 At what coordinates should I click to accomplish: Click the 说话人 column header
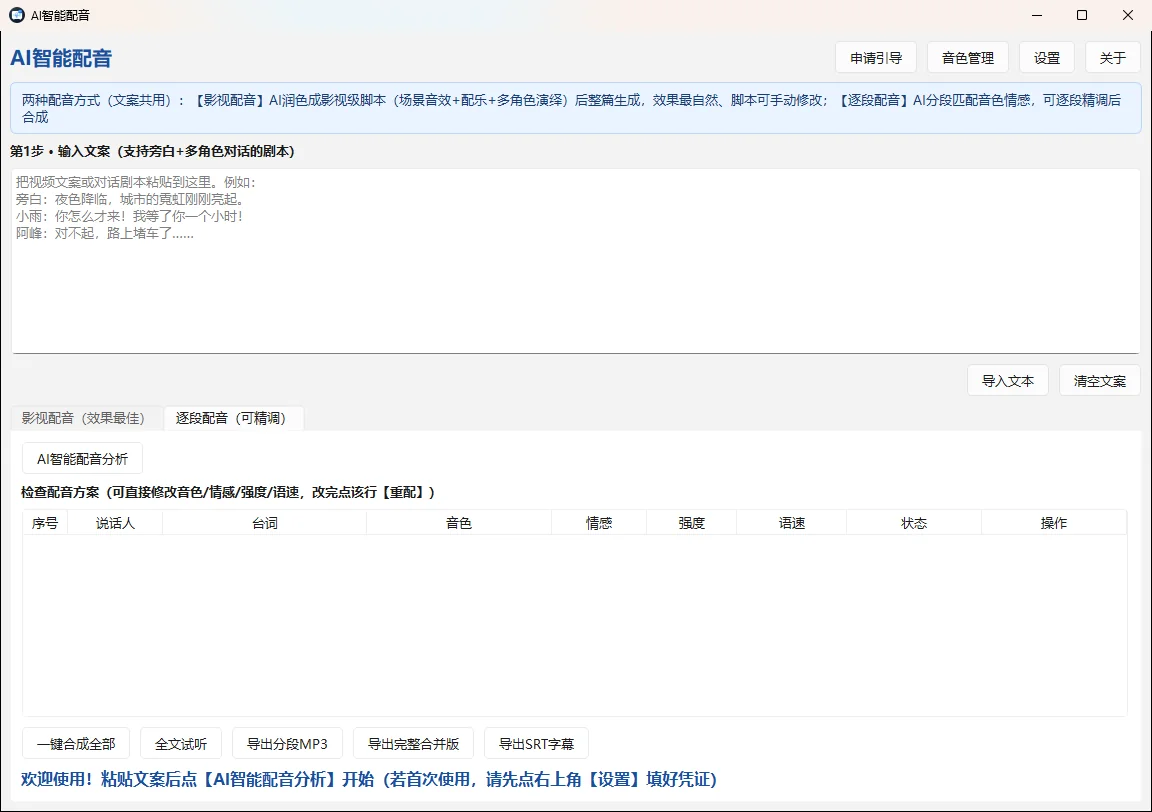click(115, 522)
